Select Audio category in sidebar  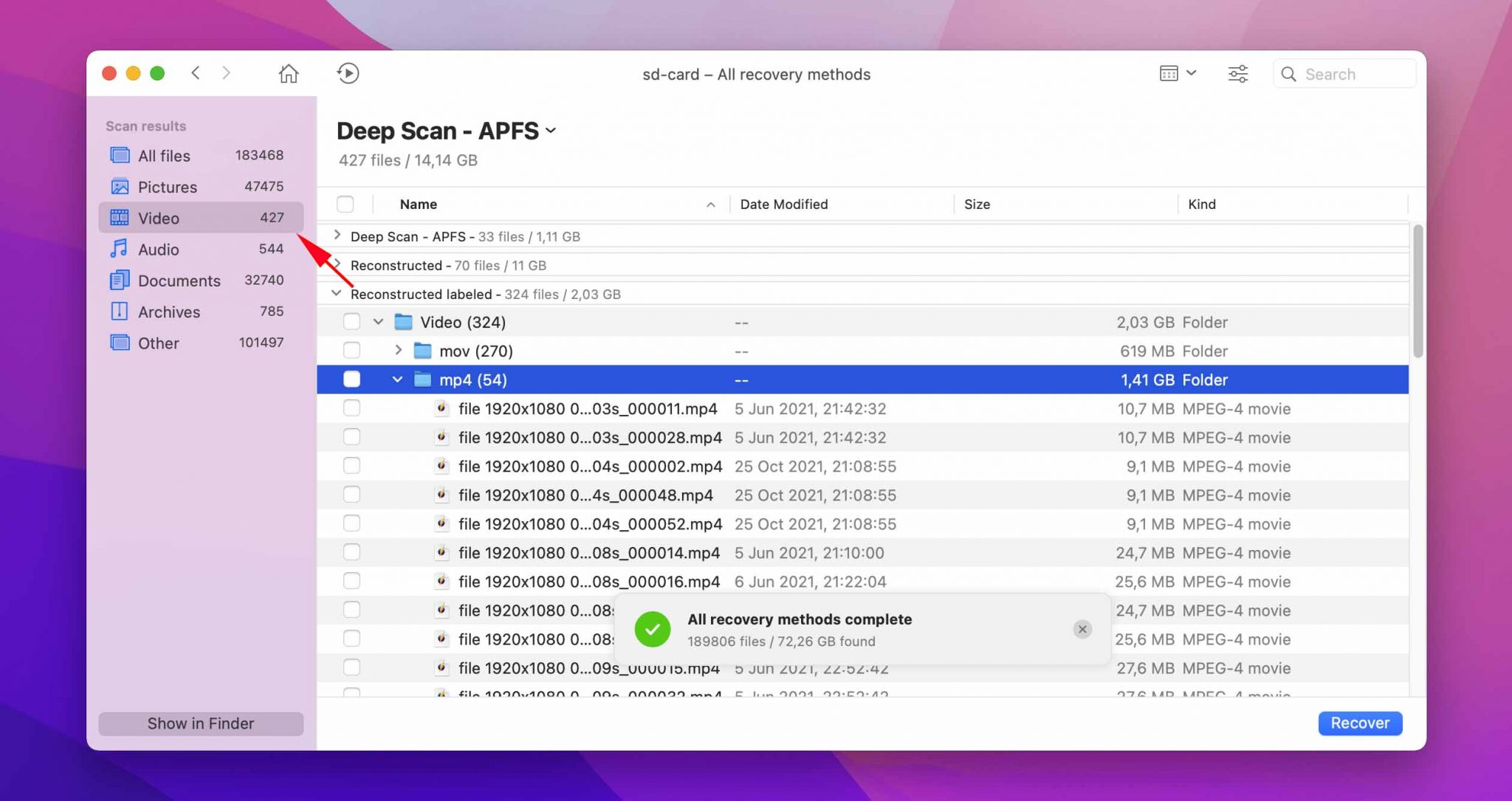tap(201, 249)
